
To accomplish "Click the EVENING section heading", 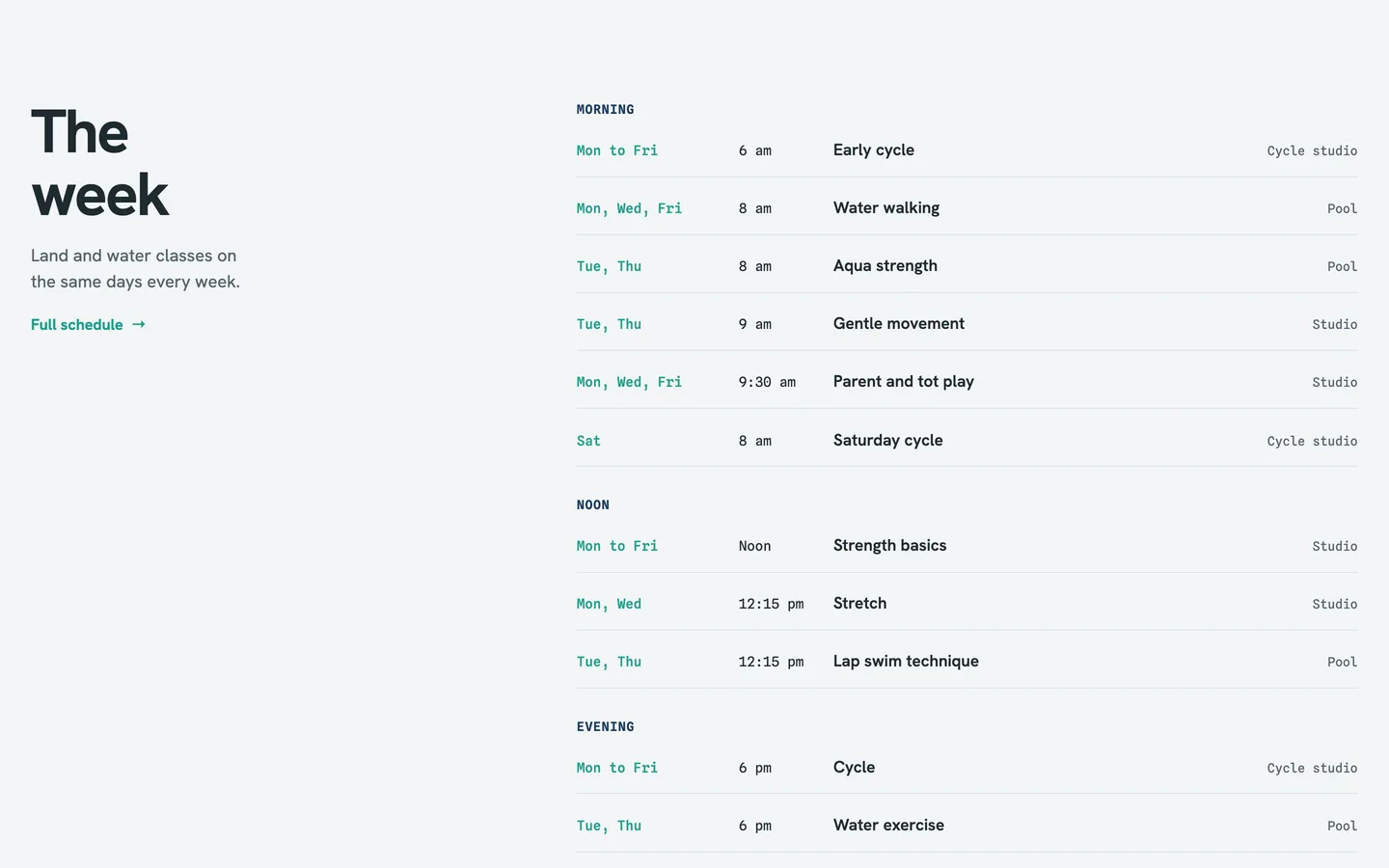I will [x=605, y=727].
